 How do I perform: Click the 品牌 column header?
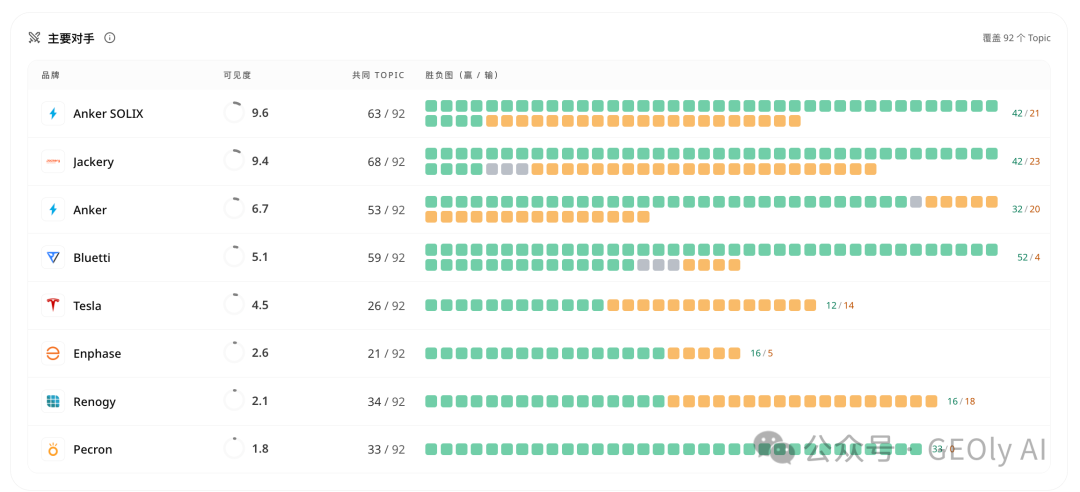pyautogui.click(x=50, y=75)
